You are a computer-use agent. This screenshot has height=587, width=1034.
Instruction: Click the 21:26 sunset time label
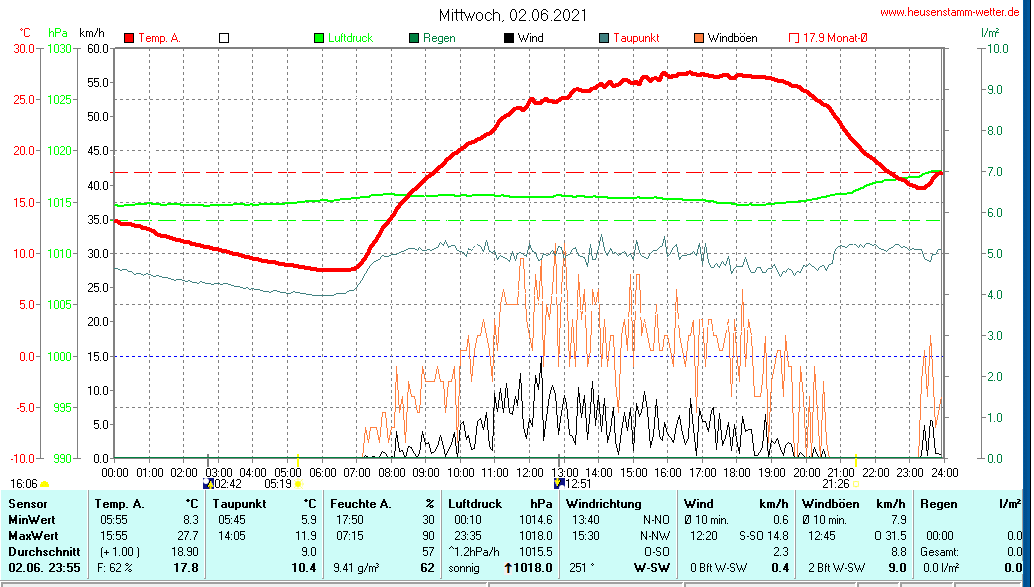coord(836,484)
